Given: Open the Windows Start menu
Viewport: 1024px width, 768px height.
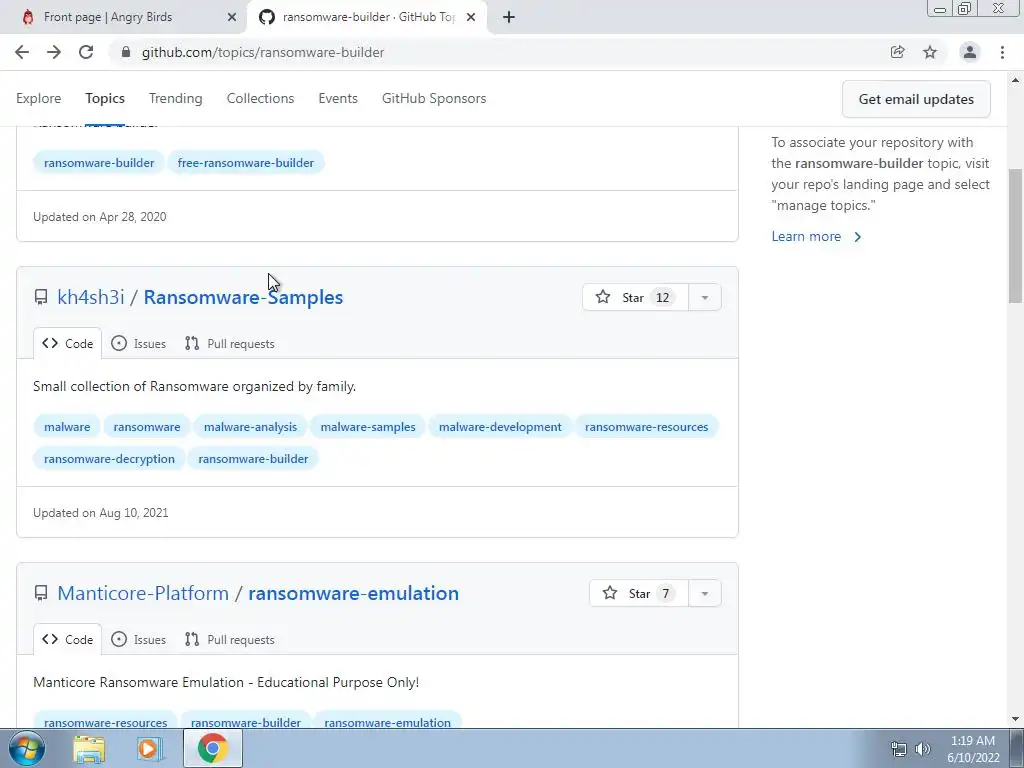Looking at the screenshot, I should tap(26, 748).
